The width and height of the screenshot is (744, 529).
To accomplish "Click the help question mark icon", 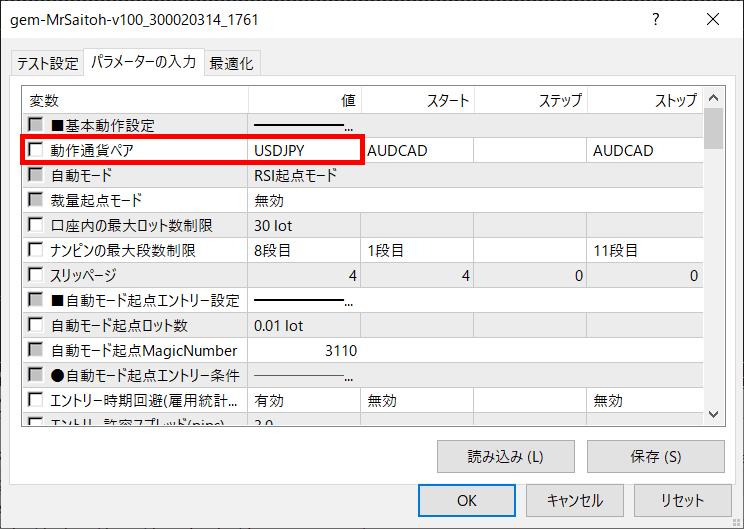I will (656, 19).
